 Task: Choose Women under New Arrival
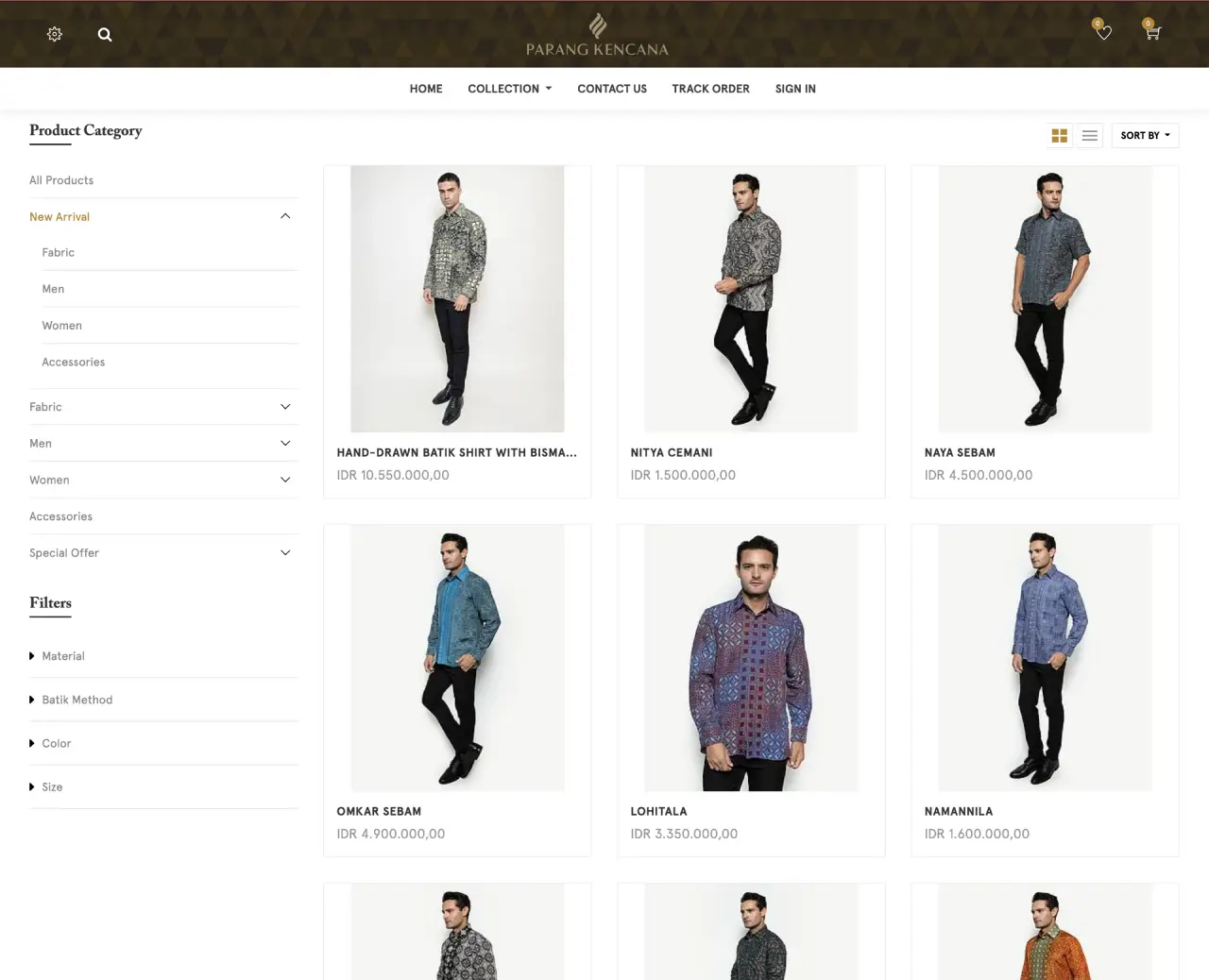pyautogui.click(x=62, y=326)
